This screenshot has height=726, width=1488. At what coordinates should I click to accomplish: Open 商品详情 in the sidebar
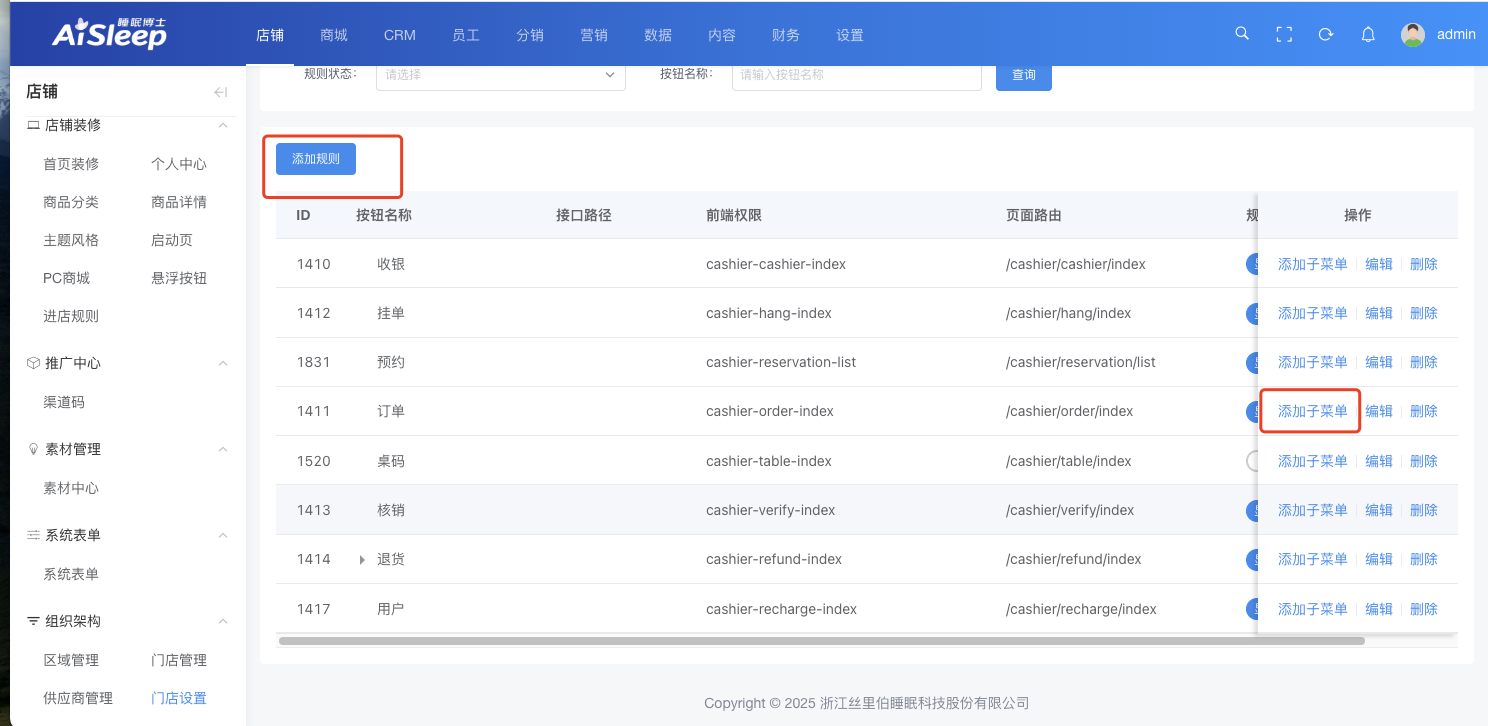point(179,202)
